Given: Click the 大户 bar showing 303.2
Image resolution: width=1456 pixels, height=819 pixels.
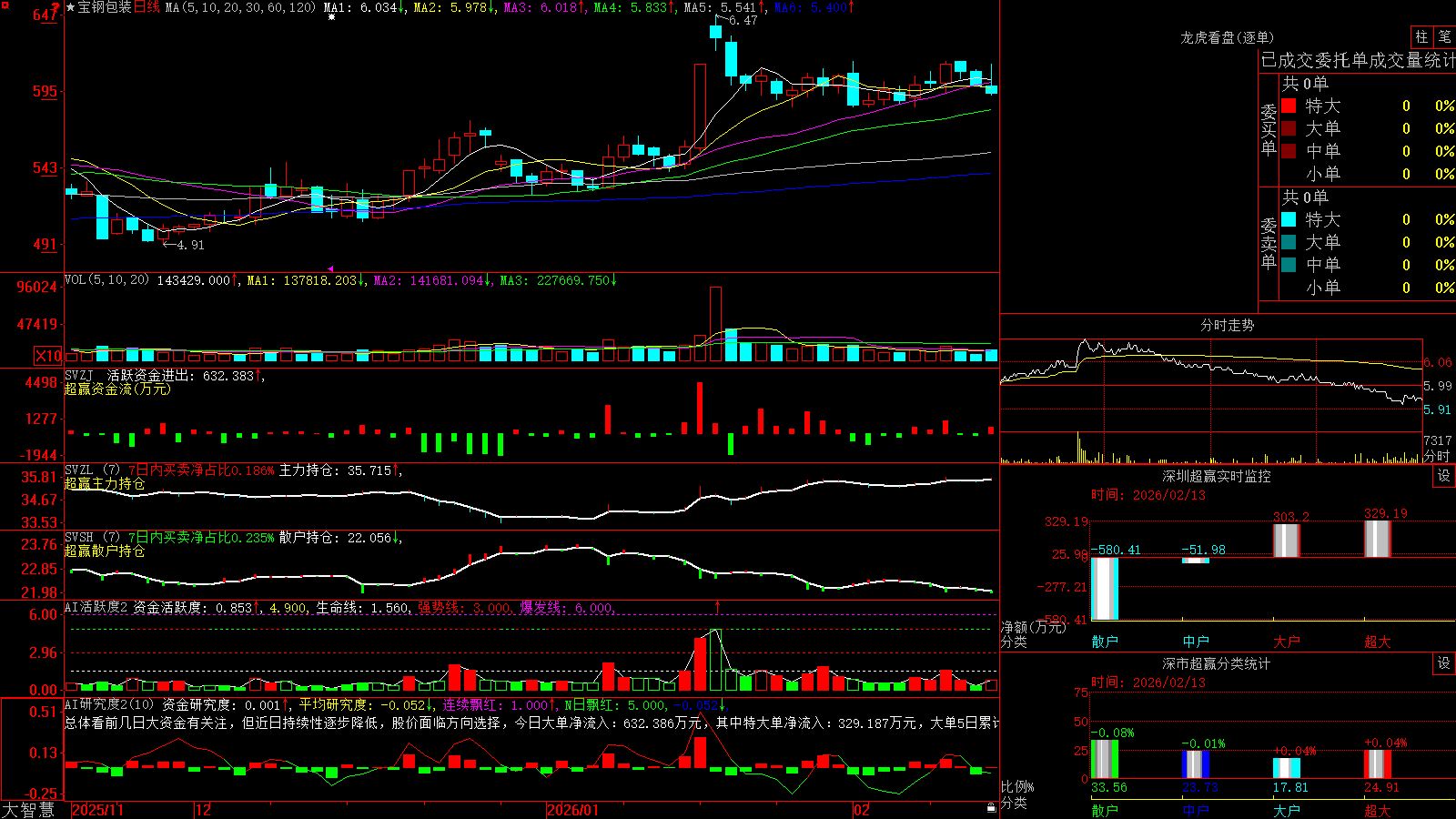Looking at the screenshot, I should 1287,541.
